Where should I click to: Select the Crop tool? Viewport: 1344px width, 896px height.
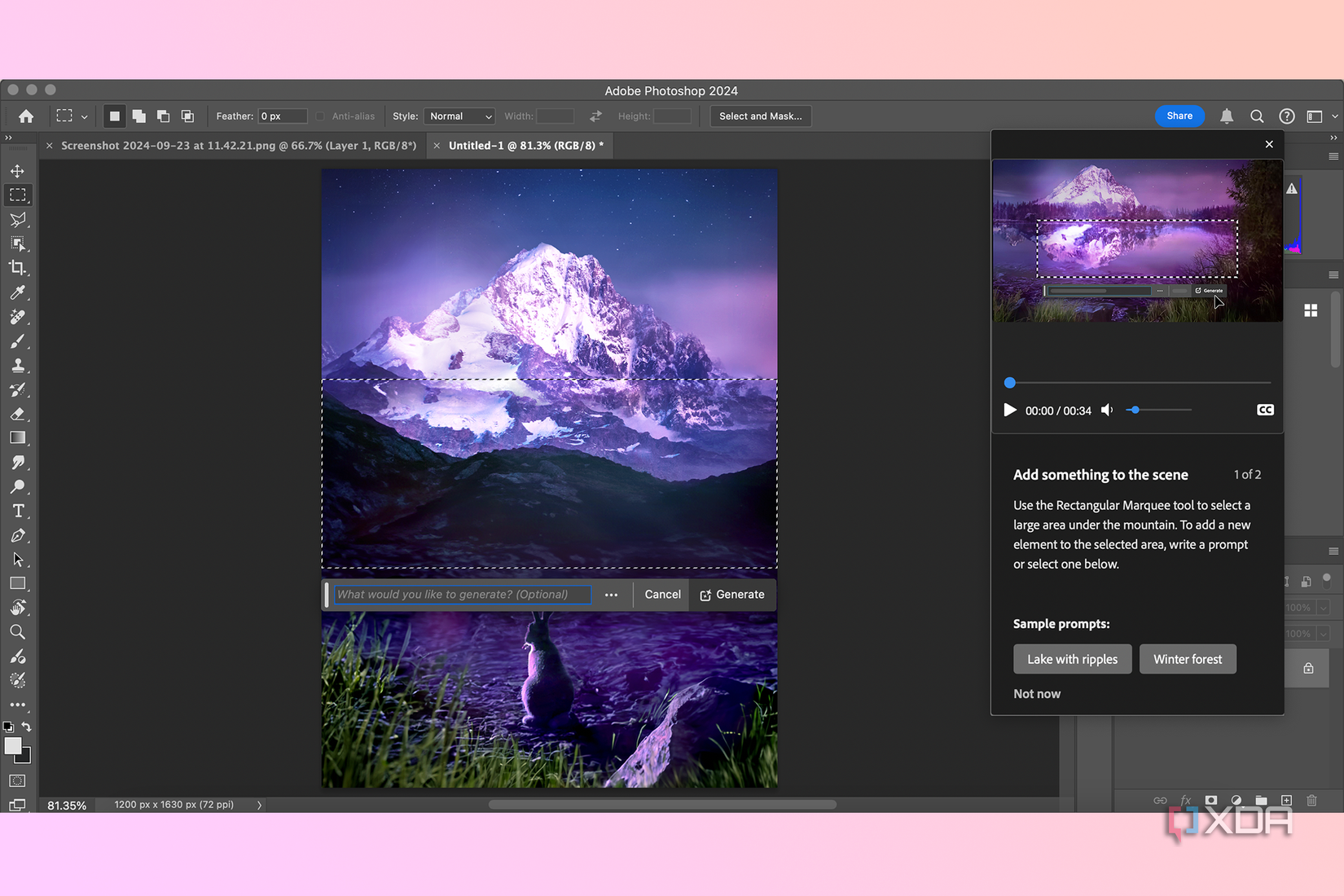(18, 267)
